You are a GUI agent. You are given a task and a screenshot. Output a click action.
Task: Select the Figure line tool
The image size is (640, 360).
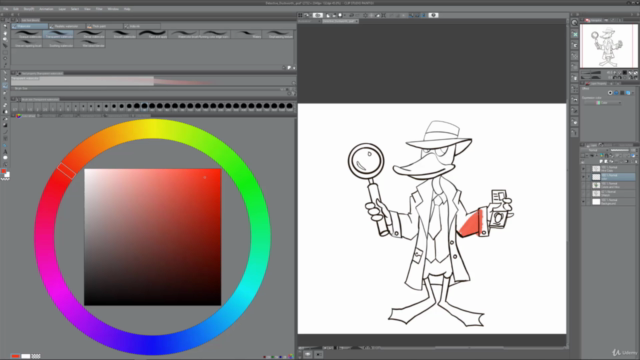click(x=5, y=131)
